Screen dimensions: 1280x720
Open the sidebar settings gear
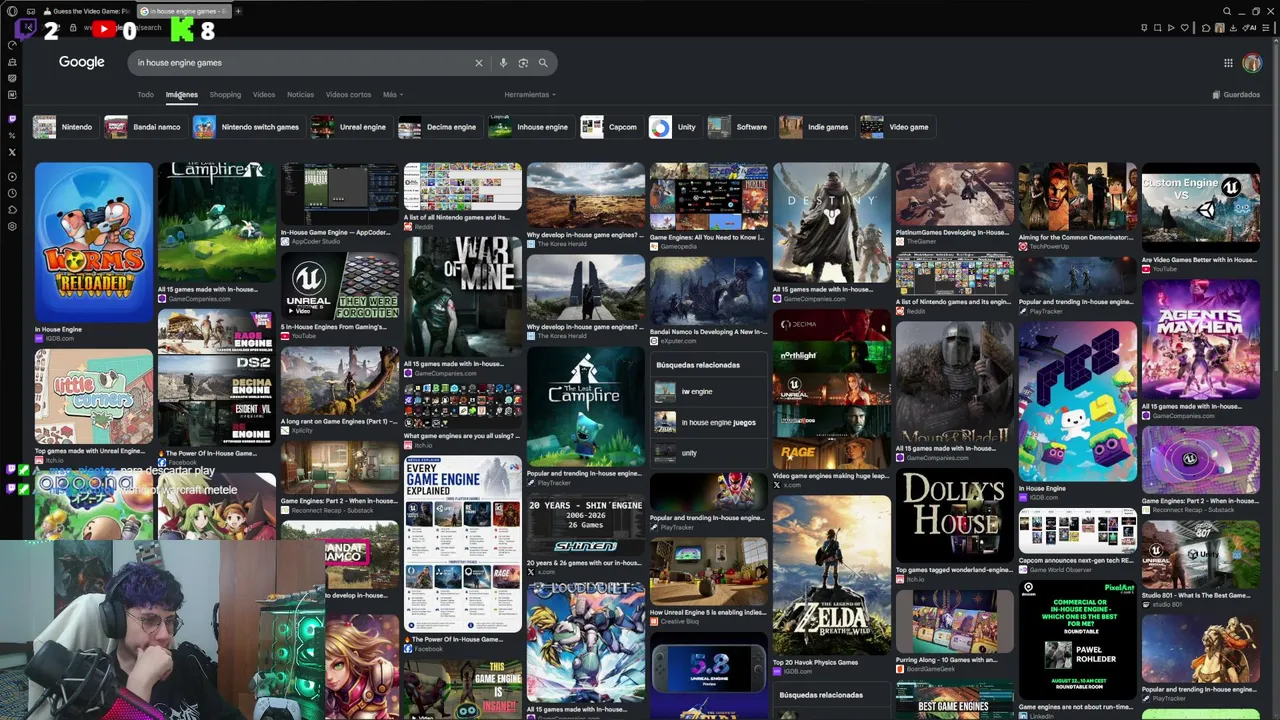pyautogui.click(x=12, y=226)
